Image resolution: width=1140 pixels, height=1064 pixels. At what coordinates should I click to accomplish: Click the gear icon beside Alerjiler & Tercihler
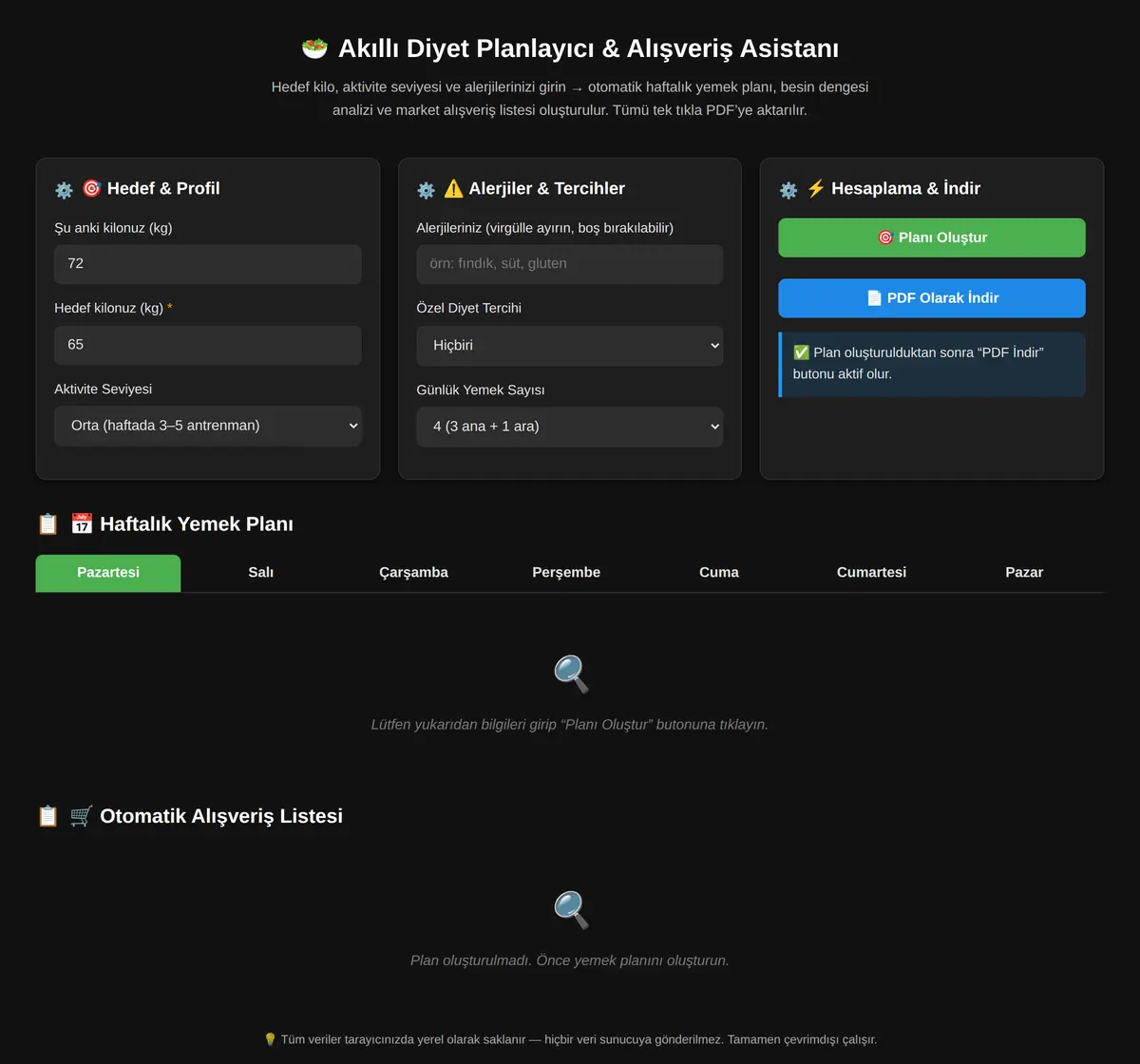(x=426, y=190)
